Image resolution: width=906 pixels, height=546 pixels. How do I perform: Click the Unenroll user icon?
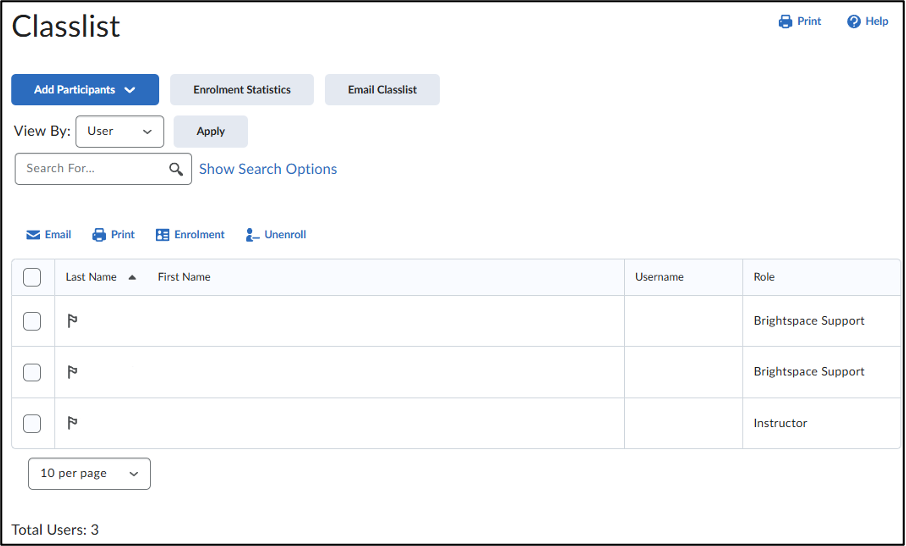[252, 235]
